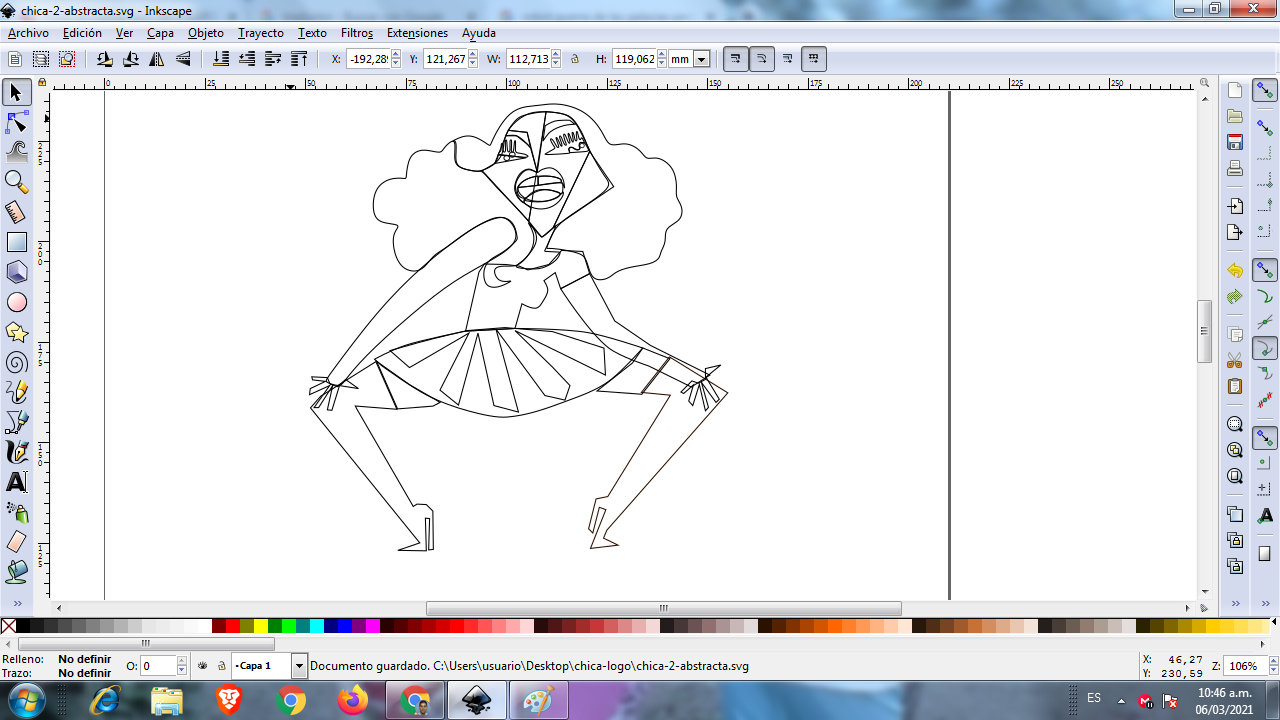
Task: Increase the Y position spinner
Action: click(x=473, y=55)
